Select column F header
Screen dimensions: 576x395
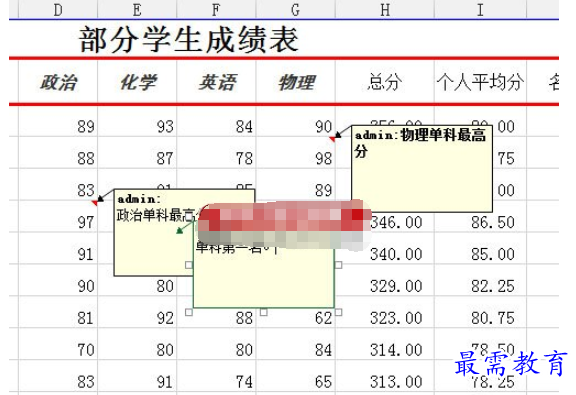[216, 10]
